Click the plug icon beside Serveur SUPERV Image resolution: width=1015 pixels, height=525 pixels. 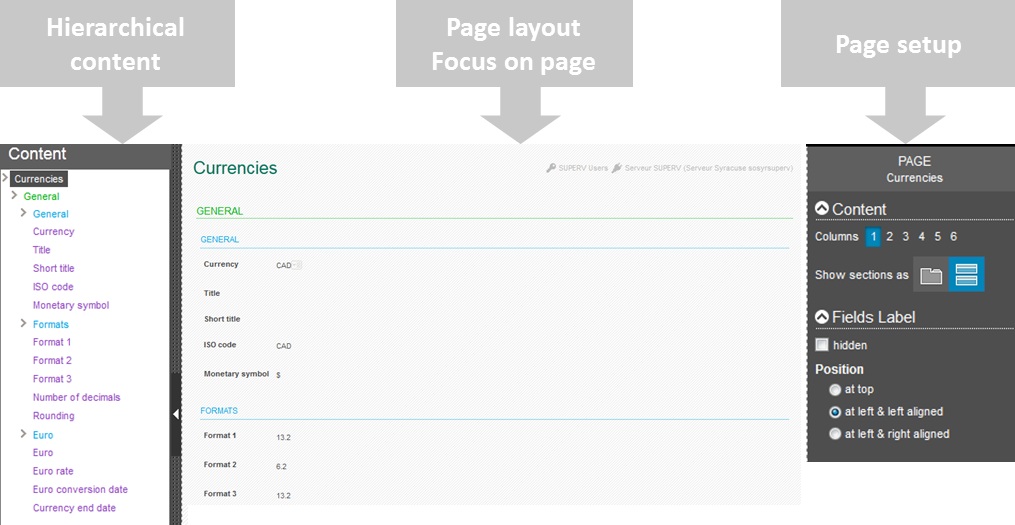[617, 169]
